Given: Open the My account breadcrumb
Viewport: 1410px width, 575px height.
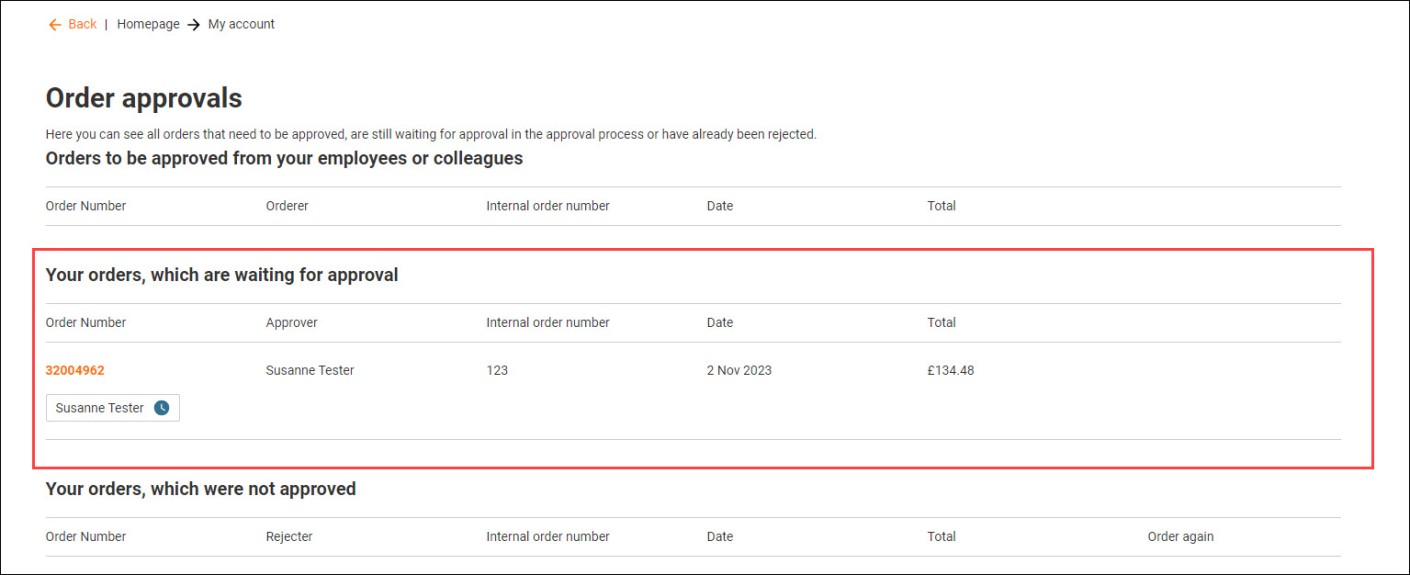Looking at the screenshot, I should (x=241, y=24).
